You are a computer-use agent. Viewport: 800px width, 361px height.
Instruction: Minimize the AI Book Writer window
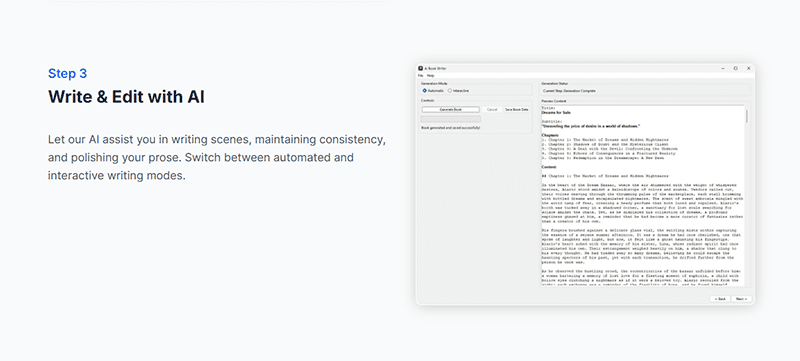[723, 68]
